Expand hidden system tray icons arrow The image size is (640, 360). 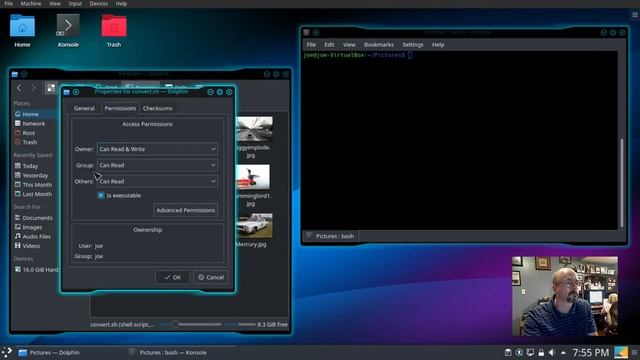[x=563, y=353]
